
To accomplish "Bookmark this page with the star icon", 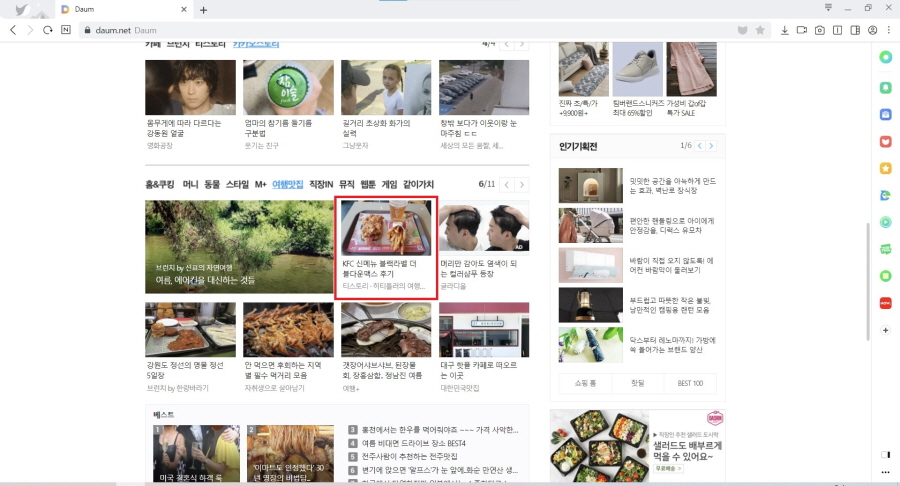I will [x=760, y=30].
